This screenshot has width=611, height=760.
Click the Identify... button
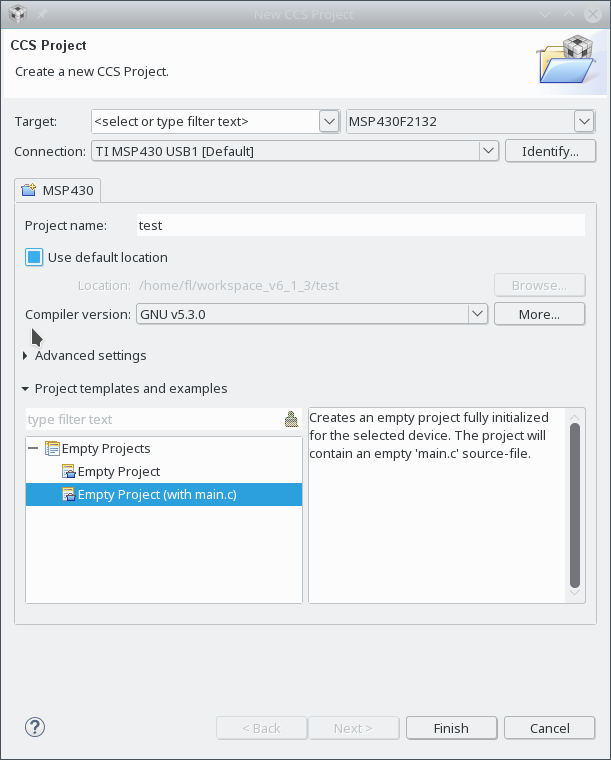pos(550,151)
